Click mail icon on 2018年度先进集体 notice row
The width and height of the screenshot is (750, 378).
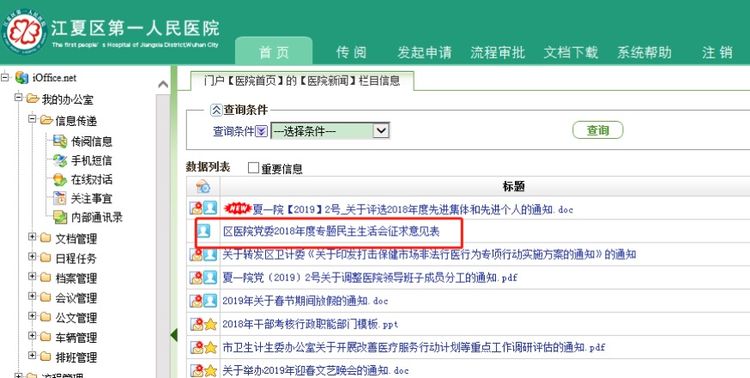pos(196,208)
